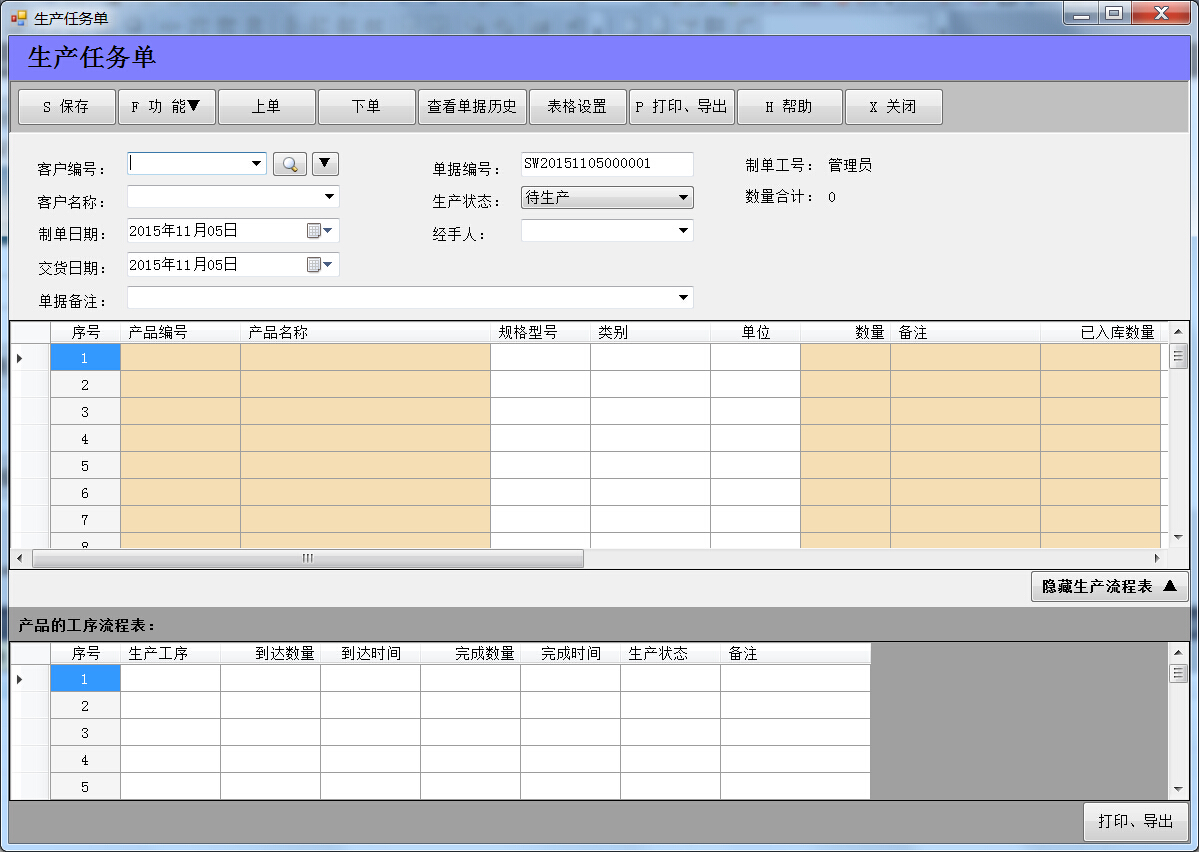This screenshot has height=852, width=1199.
Task: Click 规格型号 column header
Action: [x=541, y=332]
